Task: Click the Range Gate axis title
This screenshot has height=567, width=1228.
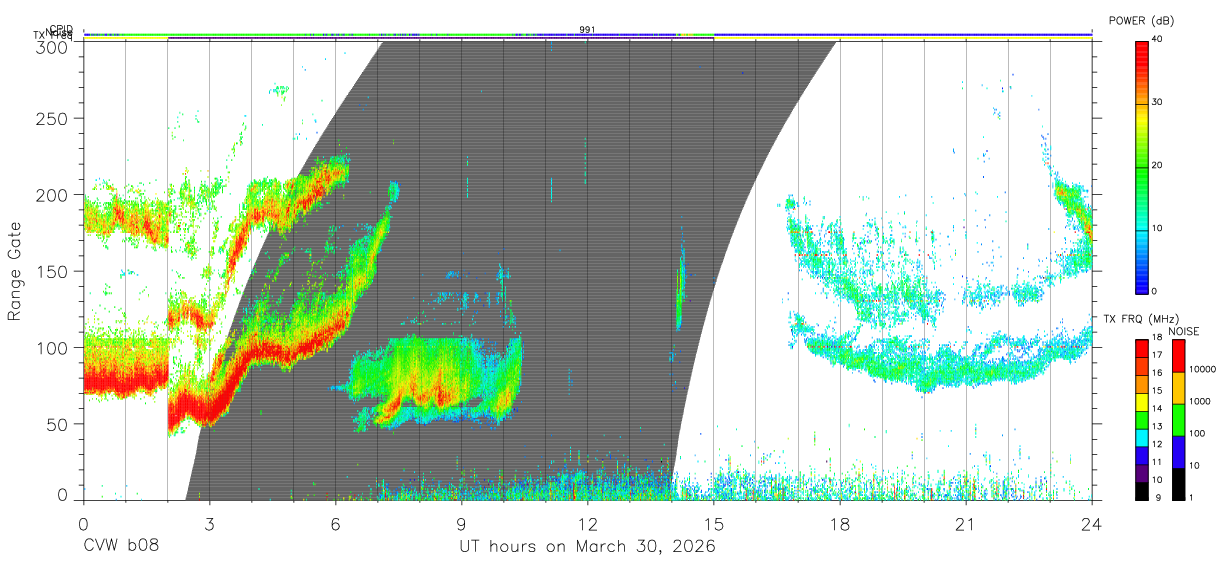Action: (15, 270)
